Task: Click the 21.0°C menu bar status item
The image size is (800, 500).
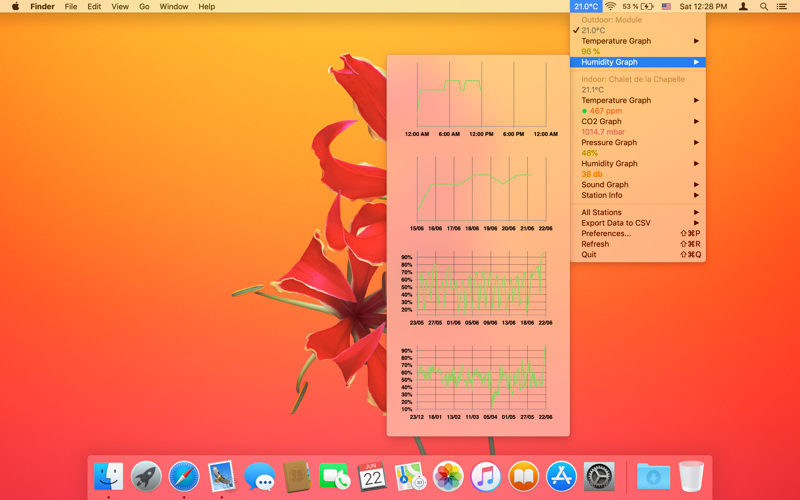Action: [585, 7]
